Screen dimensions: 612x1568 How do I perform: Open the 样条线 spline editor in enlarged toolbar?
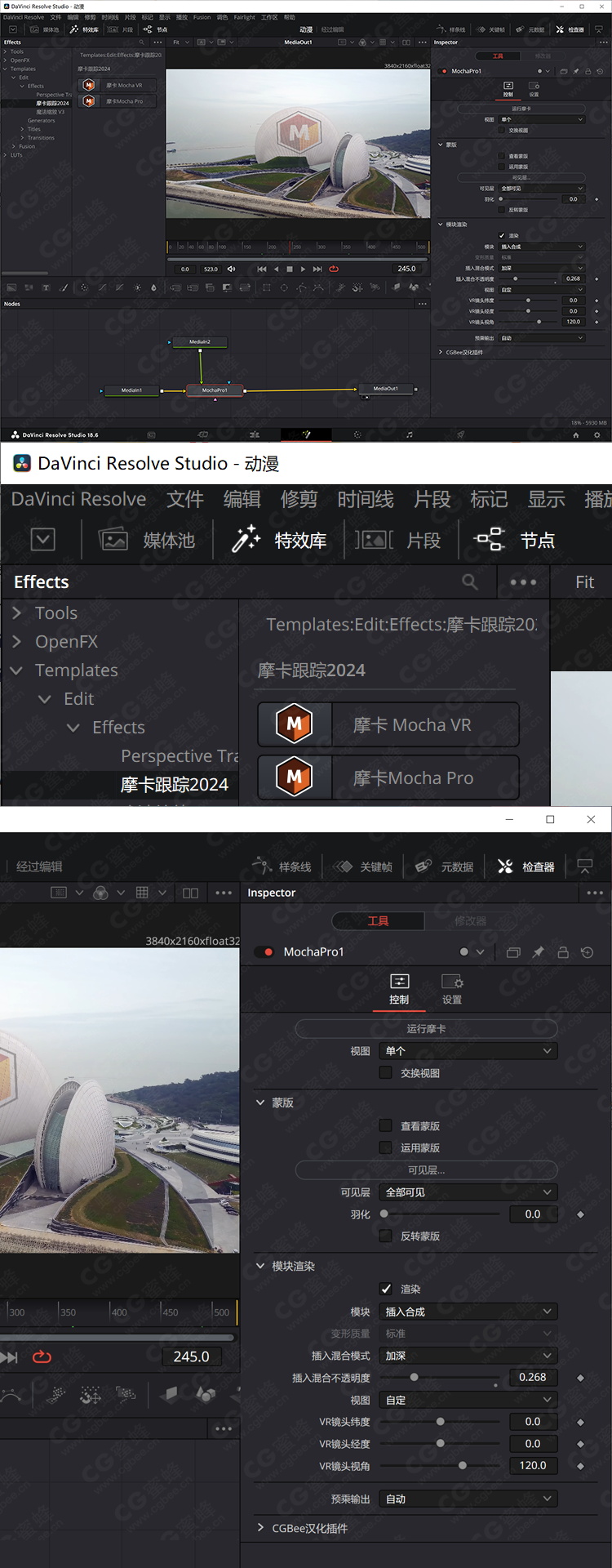coord(282,866)
